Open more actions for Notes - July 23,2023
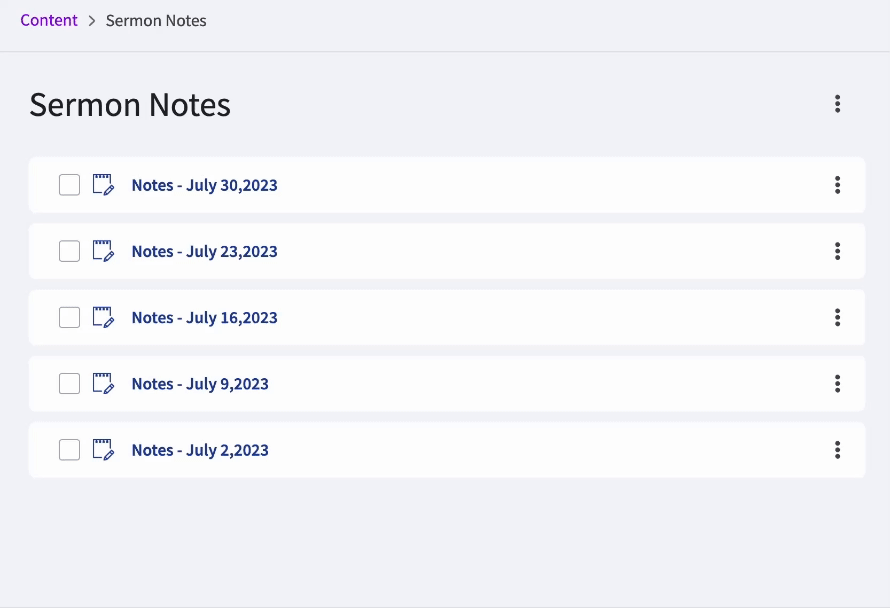The image size is (890, 608). (x=837, y=251)
